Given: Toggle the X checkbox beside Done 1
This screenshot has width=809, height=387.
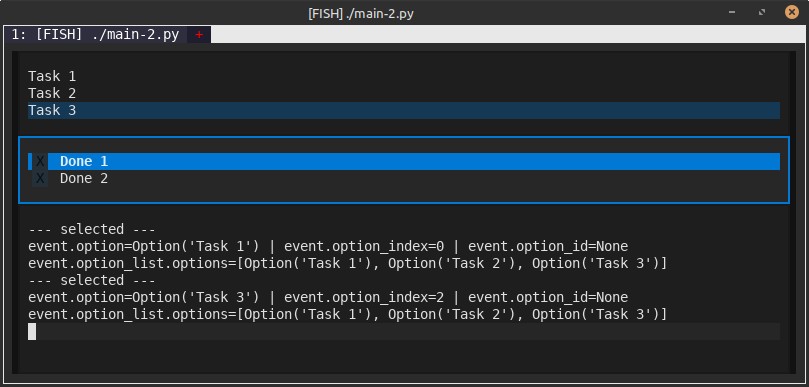Looking at the screenshot, I should coord(40,162).
